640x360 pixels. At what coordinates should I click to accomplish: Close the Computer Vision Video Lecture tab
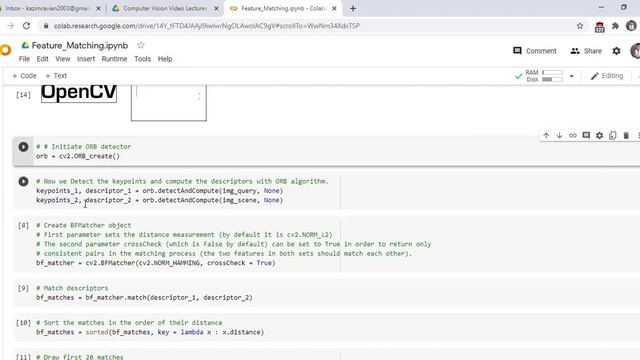click(x=216, y=8)
